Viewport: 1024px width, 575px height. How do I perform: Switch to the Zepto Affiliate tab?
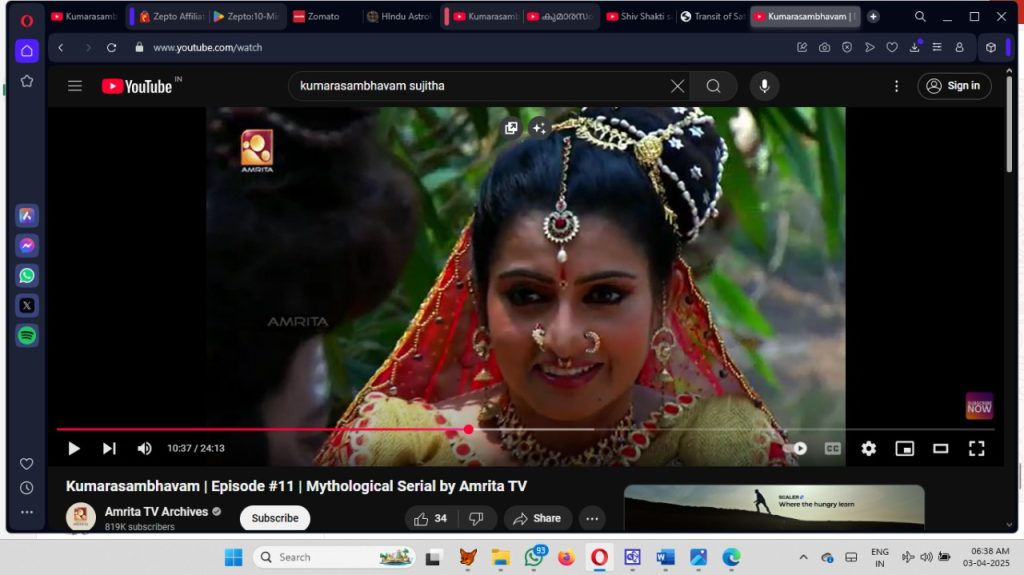click(x=172, y=16)
